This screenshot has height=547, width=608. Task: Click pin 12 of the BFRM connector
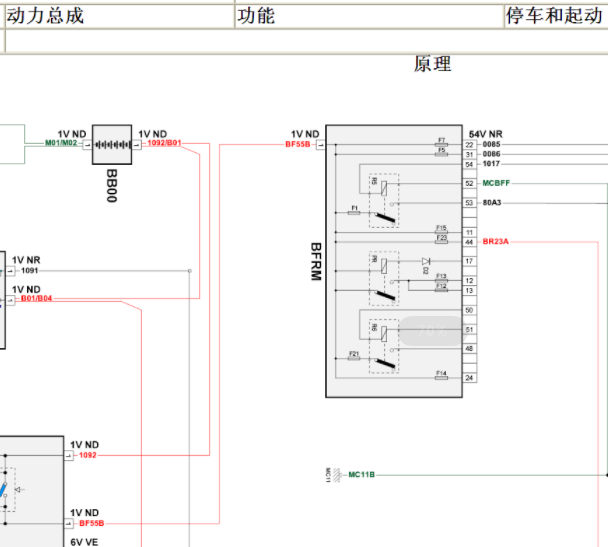pos(470,281)
